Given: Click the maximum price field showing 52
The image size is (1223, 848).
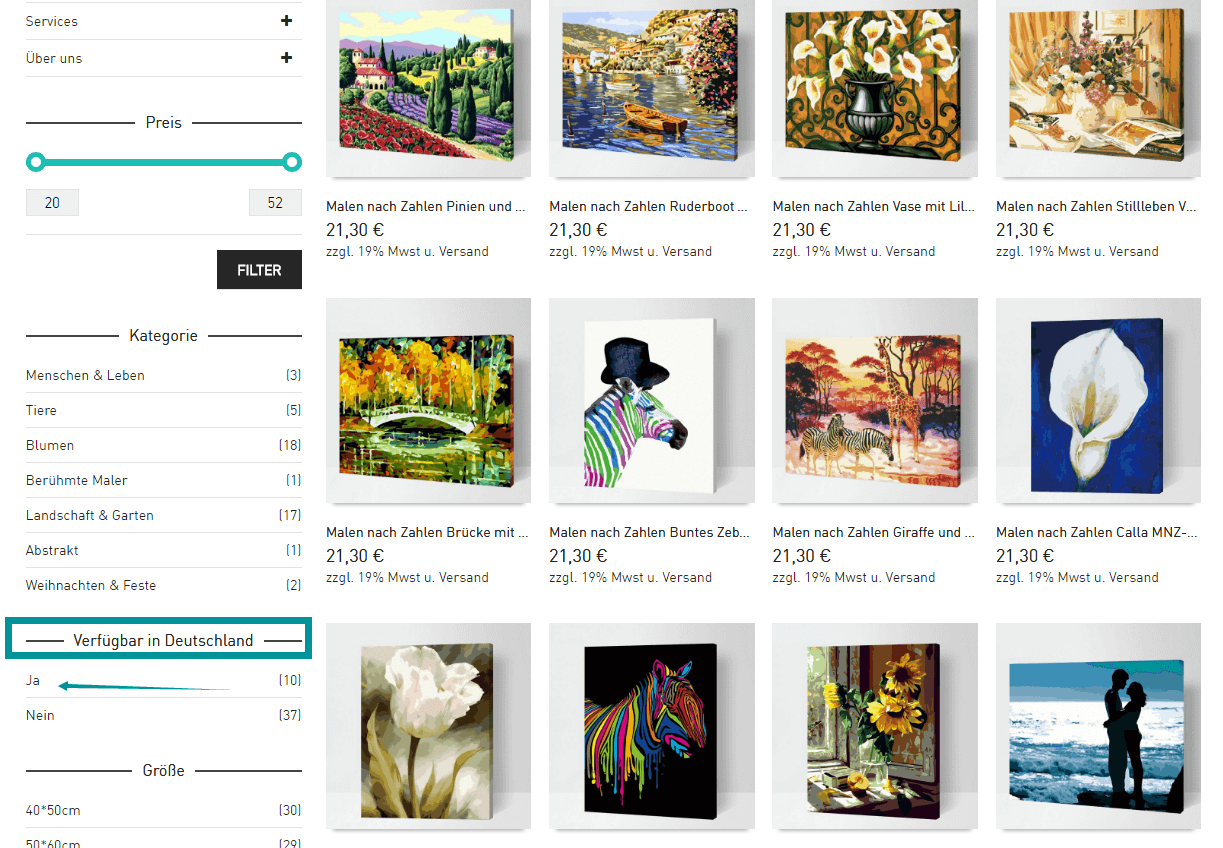Looking at the screenshot, I should pos(275,203).
